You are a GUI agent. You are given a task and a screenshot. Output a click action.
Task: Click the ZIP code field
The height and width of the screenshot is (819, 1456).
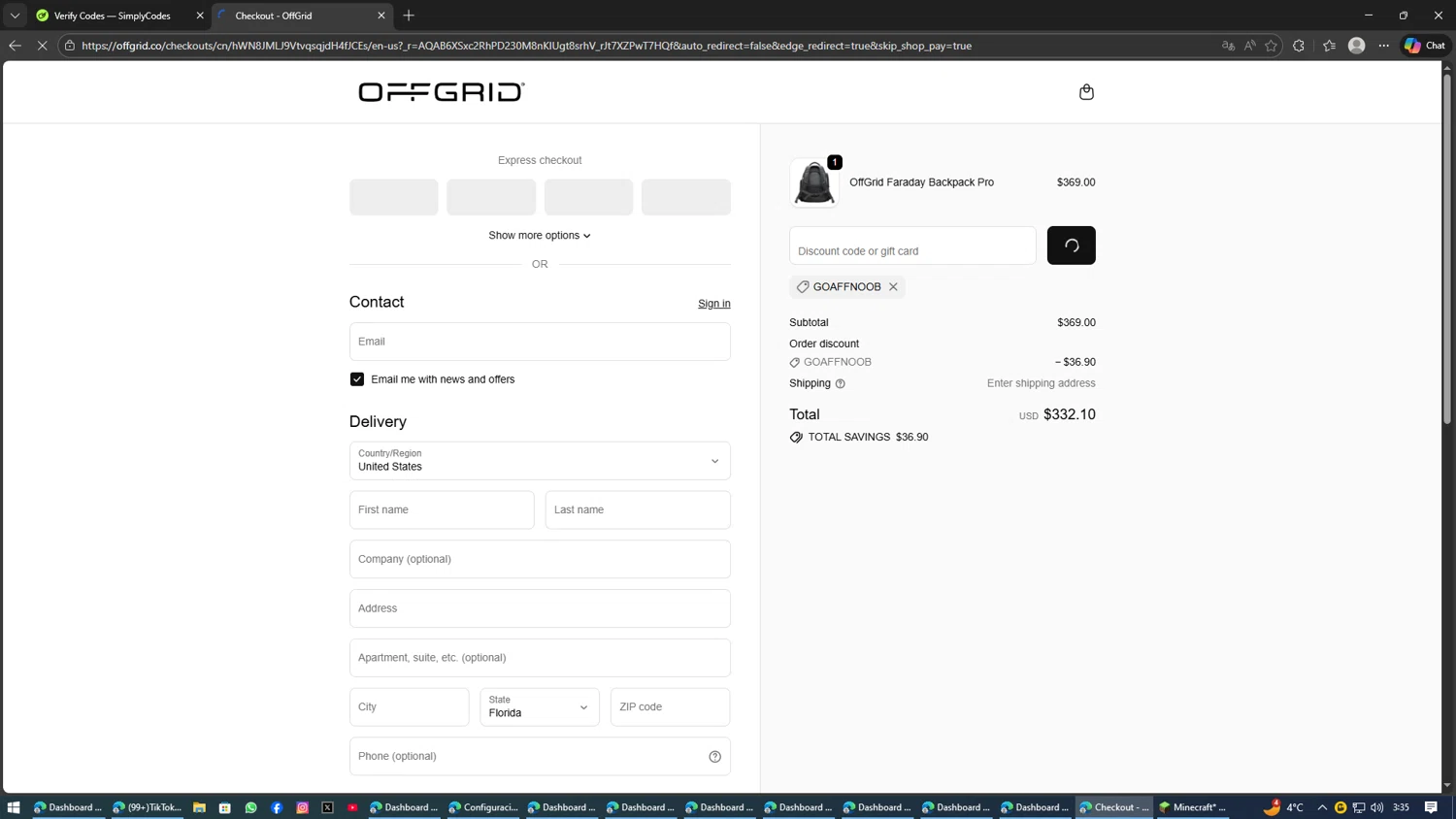[x=671, y=707]
